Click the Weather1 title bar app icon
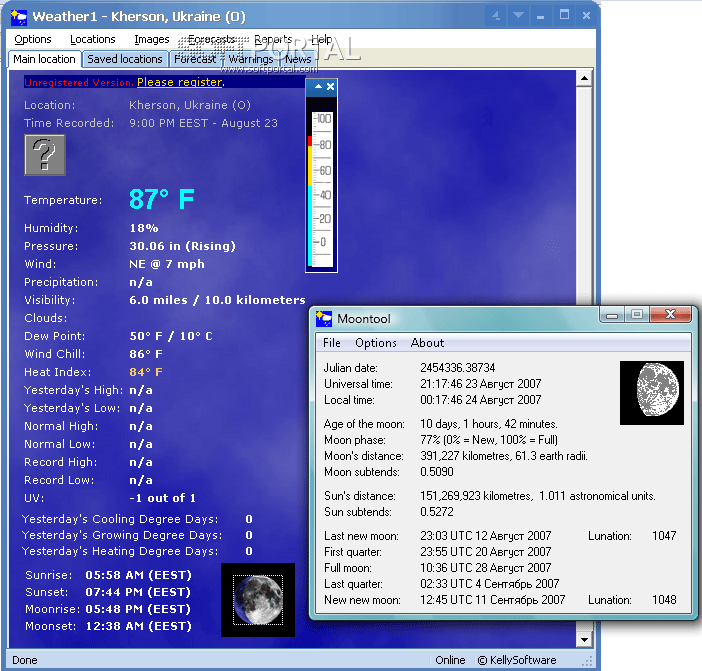Image resolution: width=702 pixels, height=671 pixels. click(x=18, y=16)
